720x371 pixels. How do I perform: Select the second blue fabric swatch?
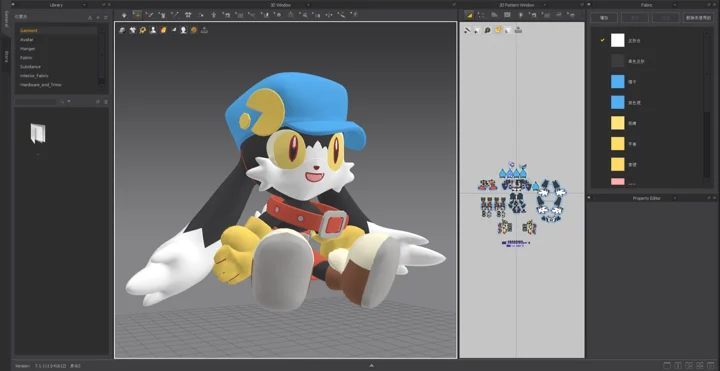coord(618,102)
